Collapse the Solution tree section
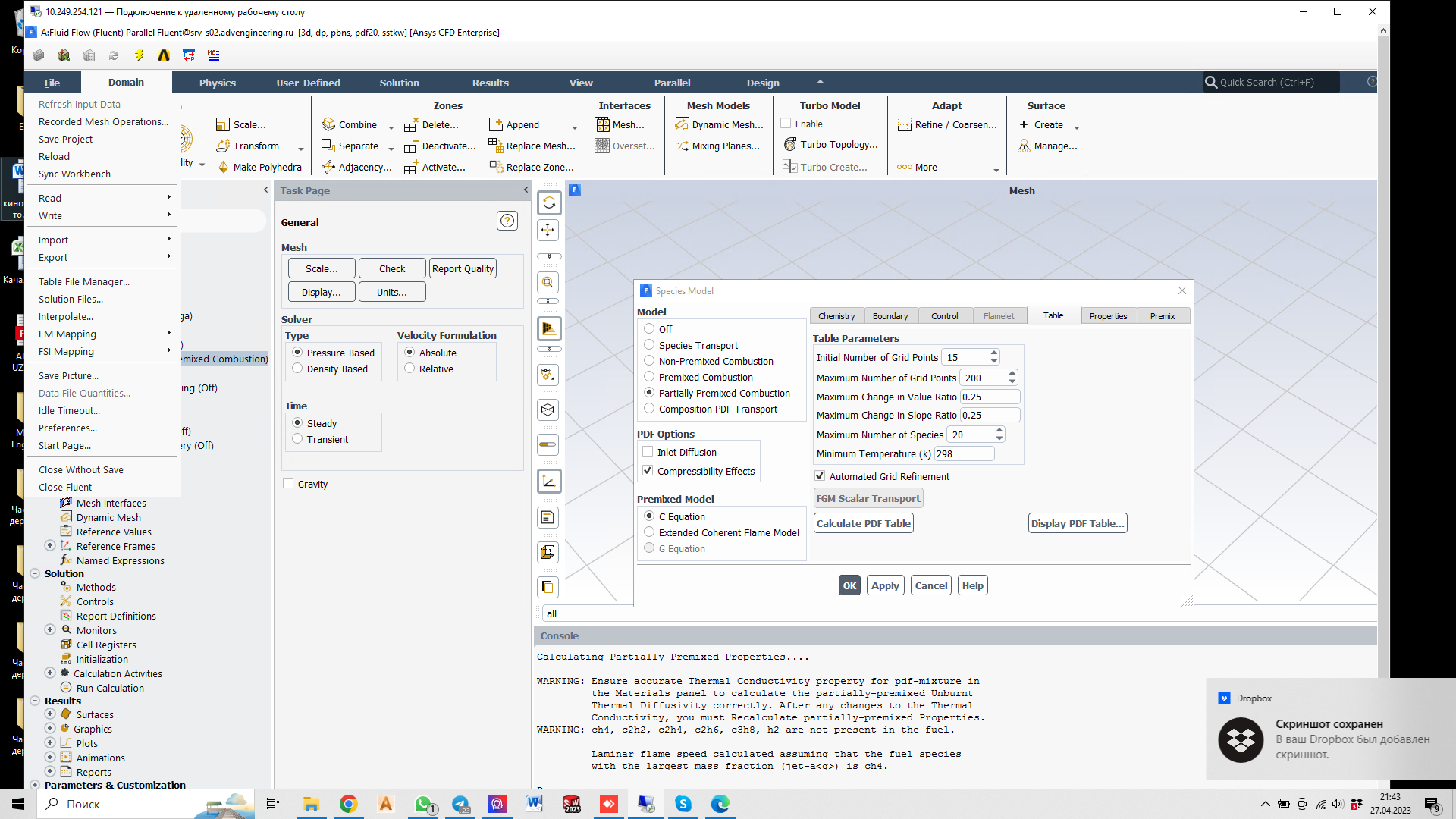This screenshot has width=1456, height=819. click(35, 573)
